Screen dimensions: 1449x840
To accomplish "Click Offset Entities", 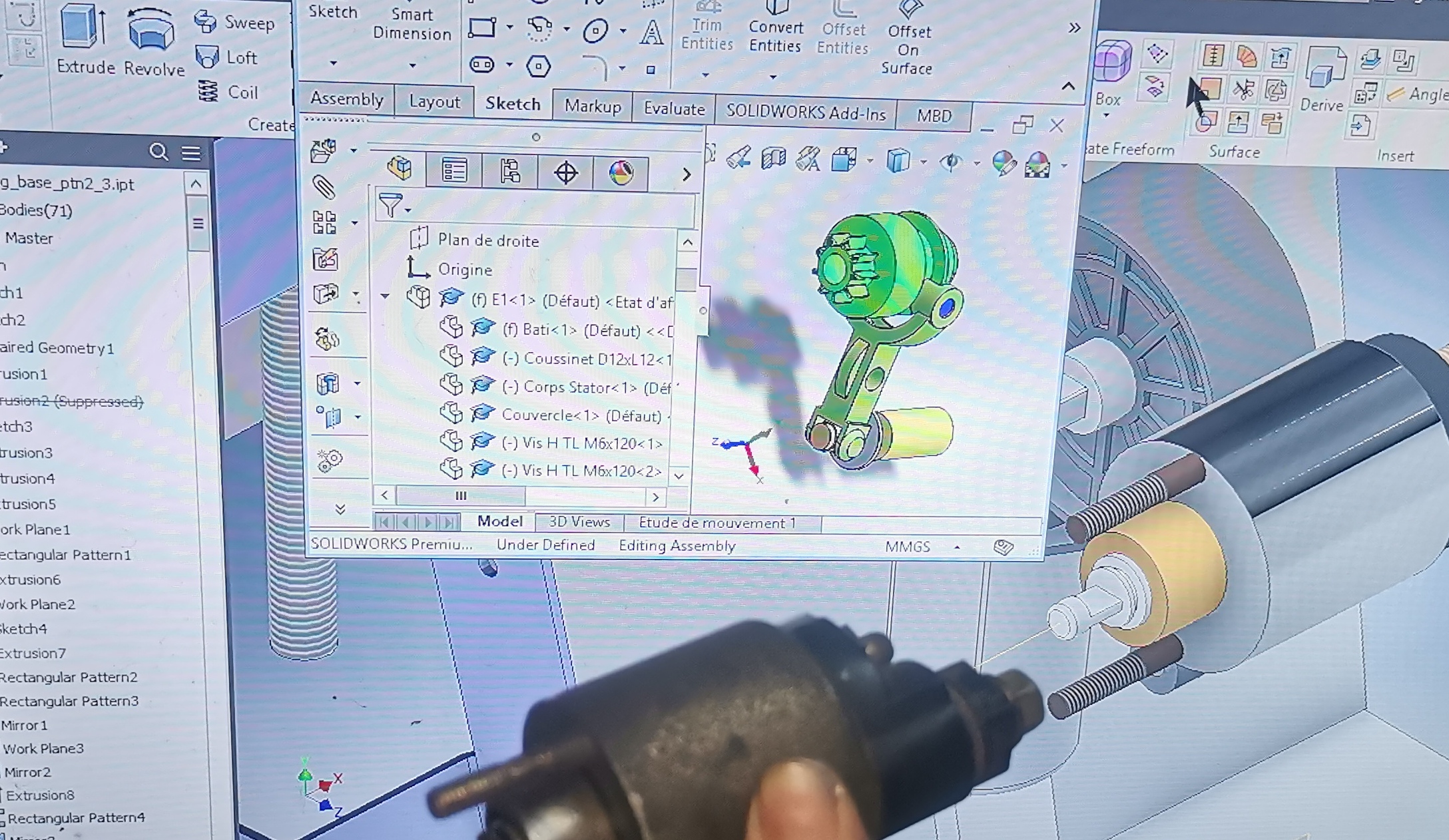I will [843, 29].
